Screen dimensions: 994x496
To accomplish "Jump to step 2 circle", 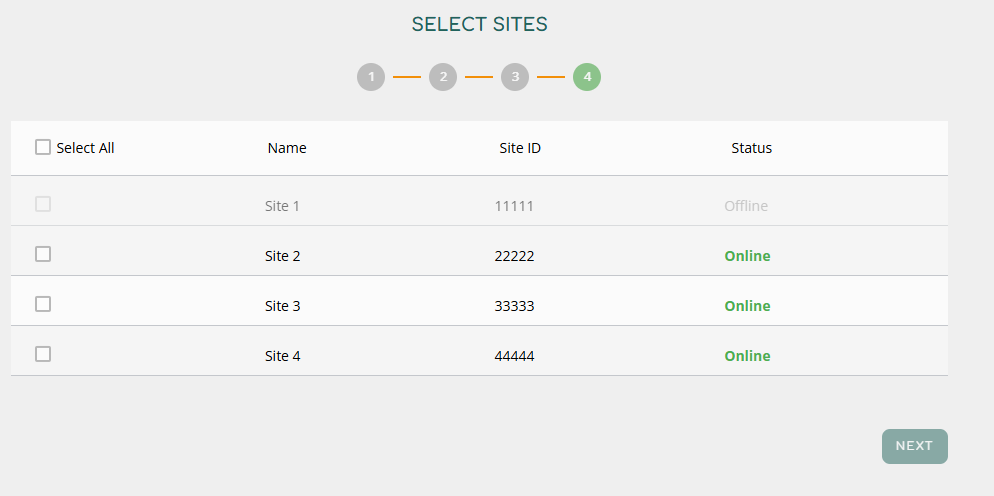I will coord(443,77).
